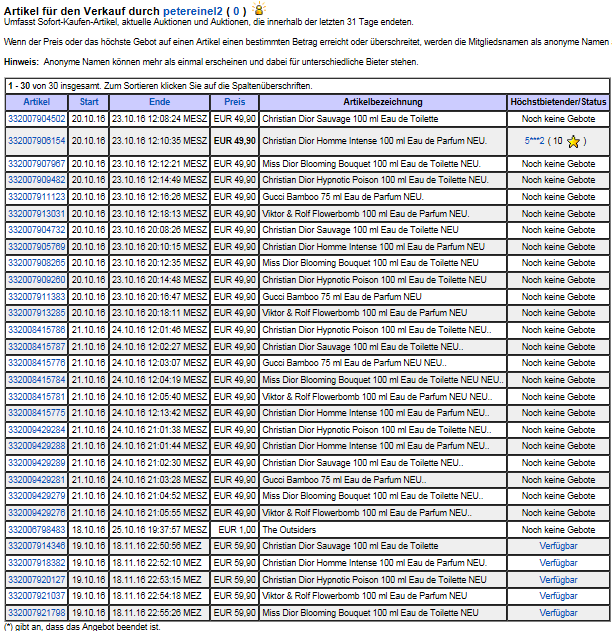This screenshot has height=631, width=612.
Task: Open item number 332007907967
Action: (x=37, y=164)
